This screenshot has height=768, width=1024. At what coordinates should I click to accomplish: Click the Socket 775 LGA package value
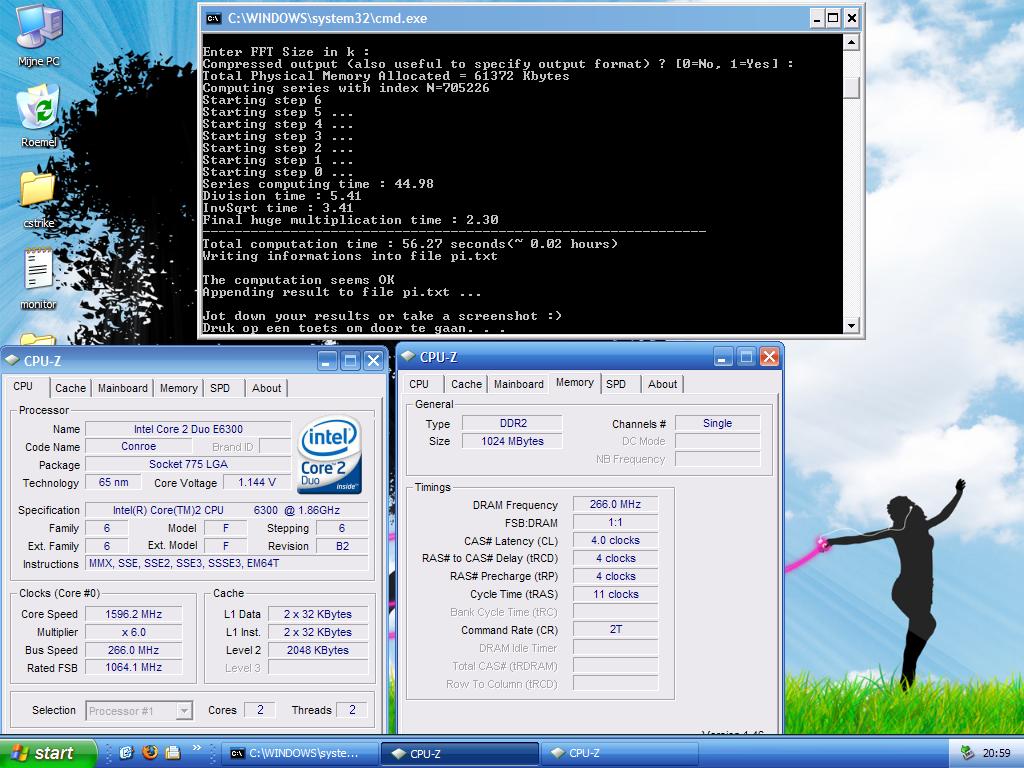point(188,464)
